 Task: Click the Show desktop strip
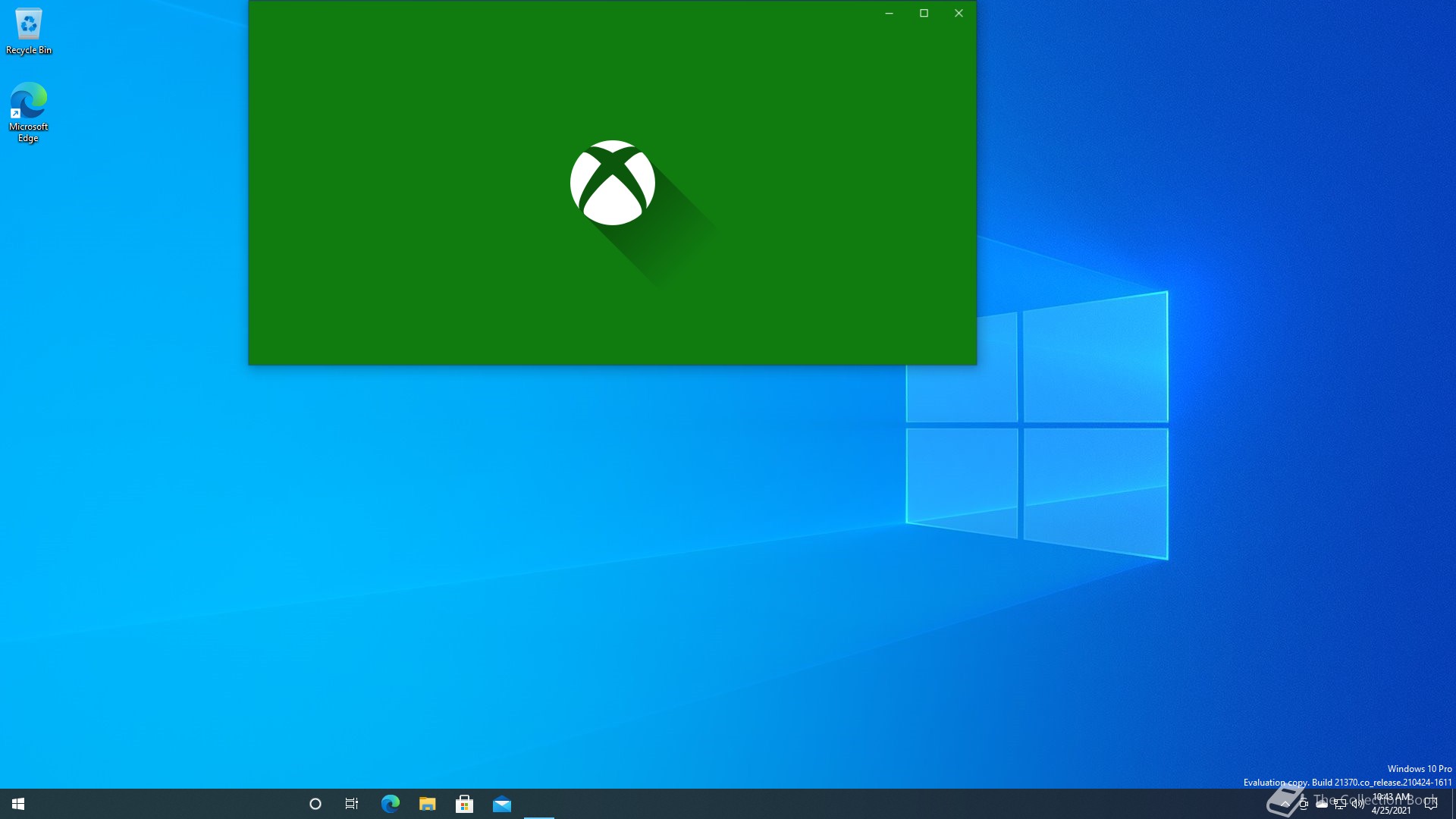coord(1453,804)
